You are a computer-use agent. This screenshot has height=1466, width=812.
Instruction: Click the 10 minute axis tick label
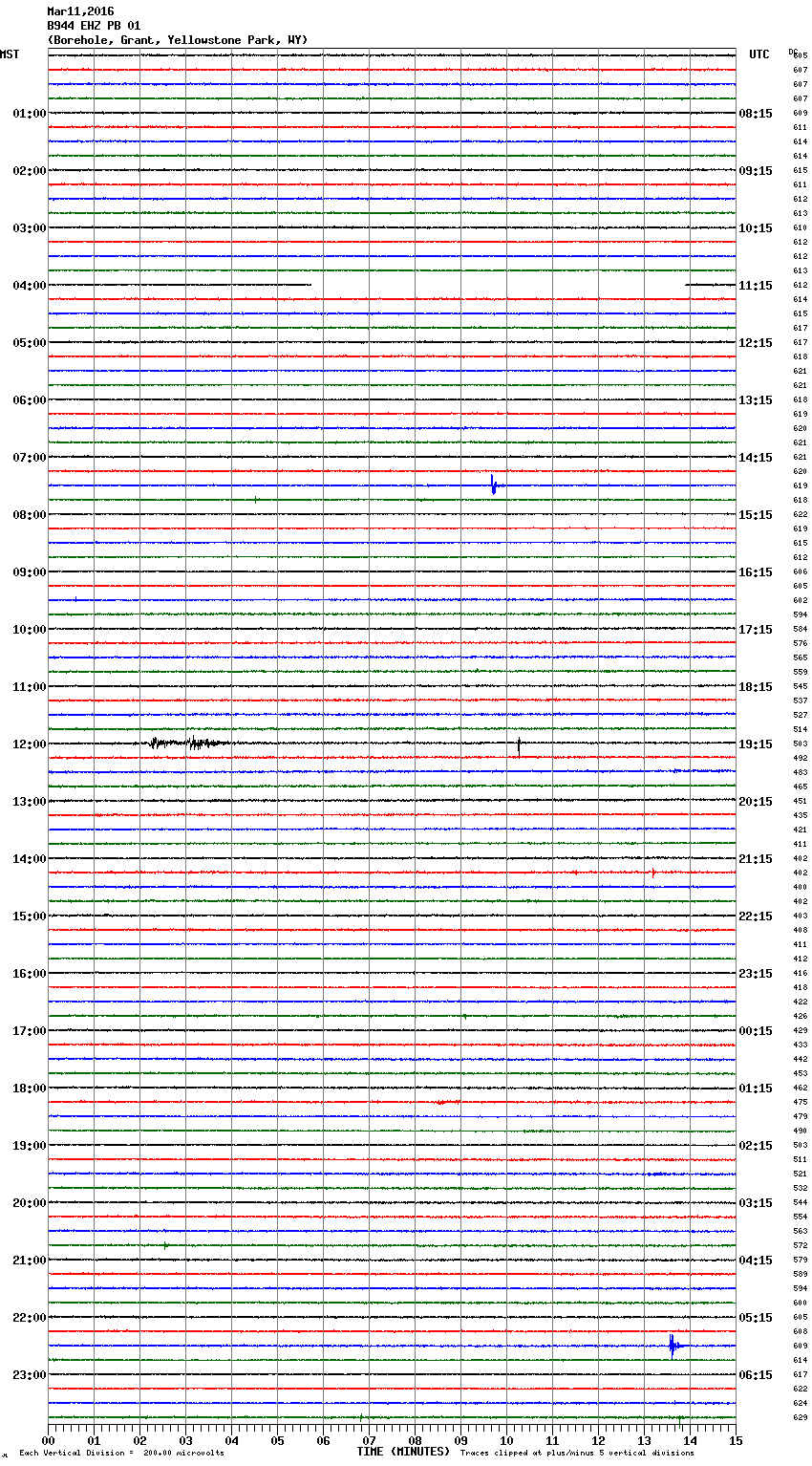[x=506, y=1440]
